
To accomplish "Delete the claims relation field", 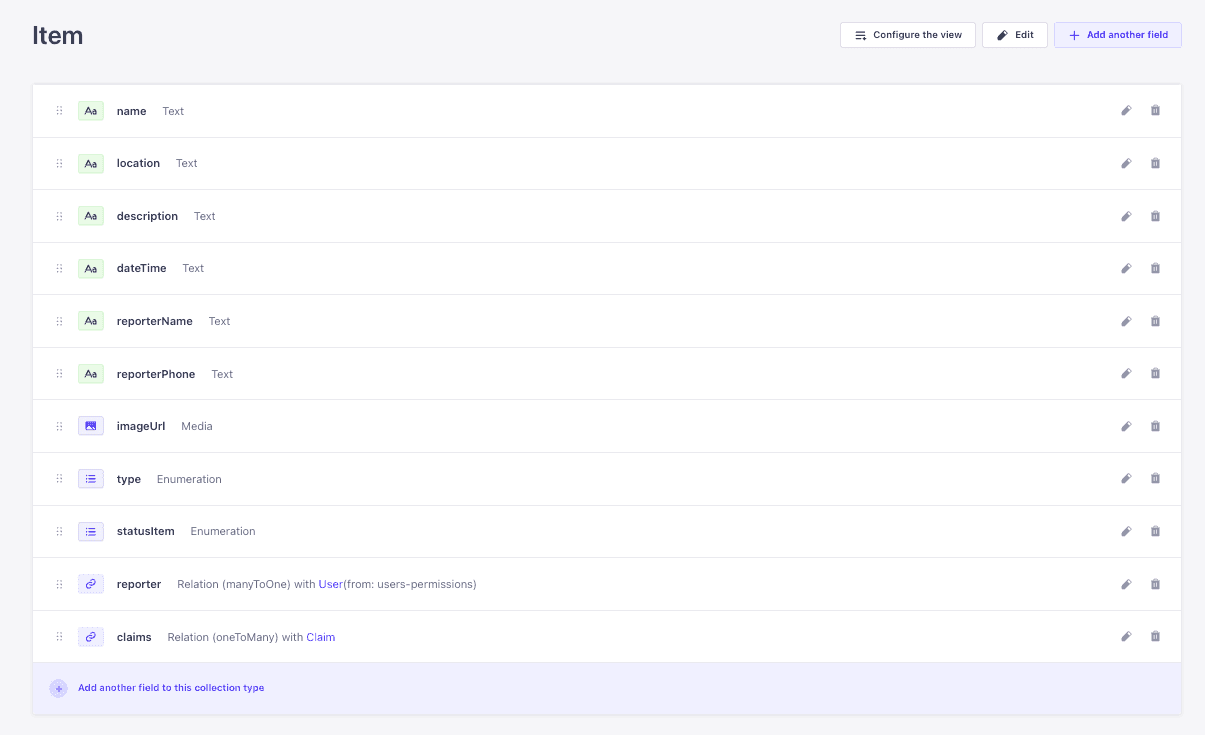I will 1155,636.
